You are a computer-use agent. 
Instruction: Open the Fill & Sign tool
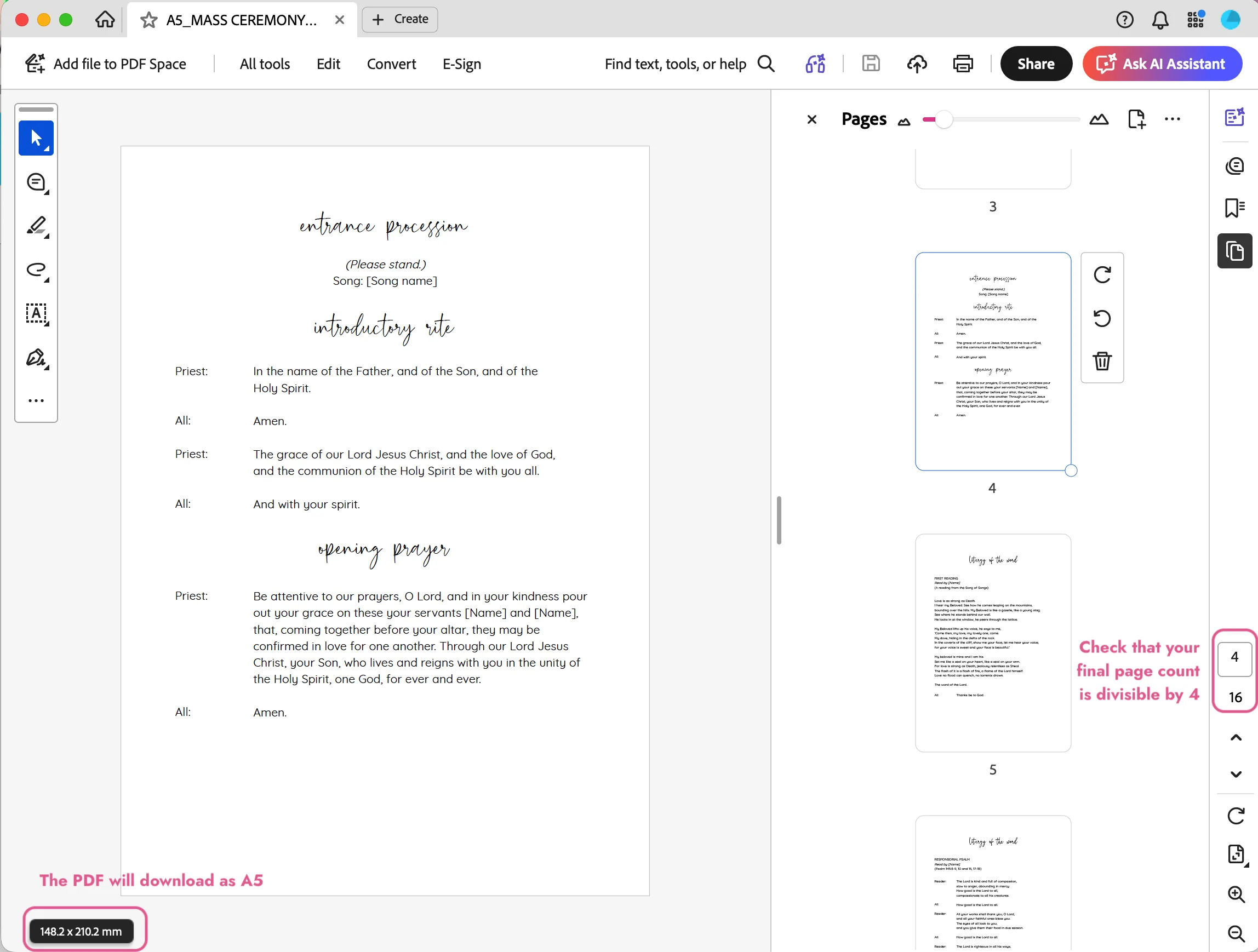[x=36, y=358]
